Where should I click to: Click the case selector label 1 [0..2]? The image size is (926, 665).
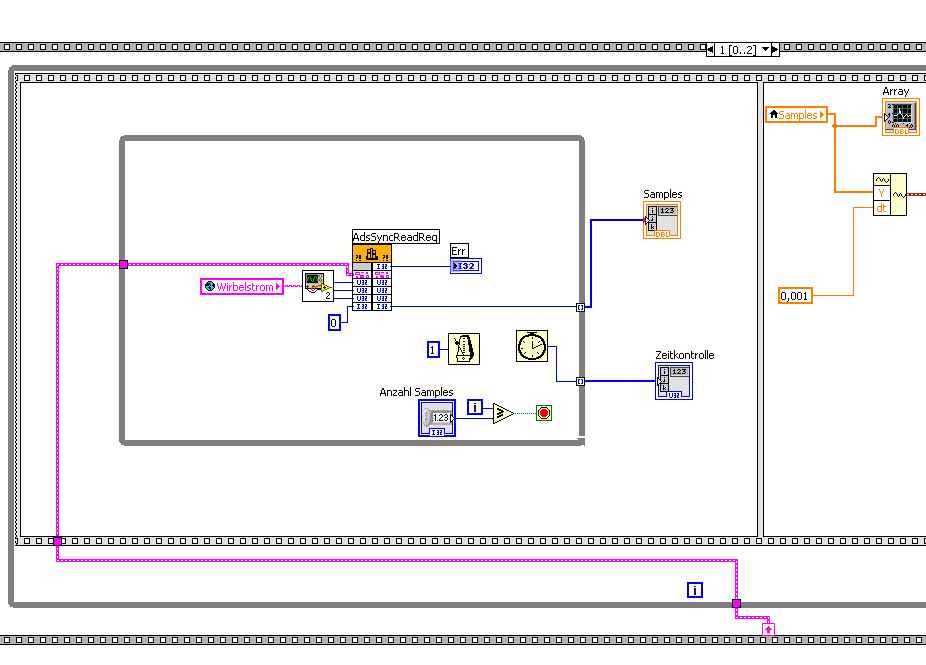point(736,50)
